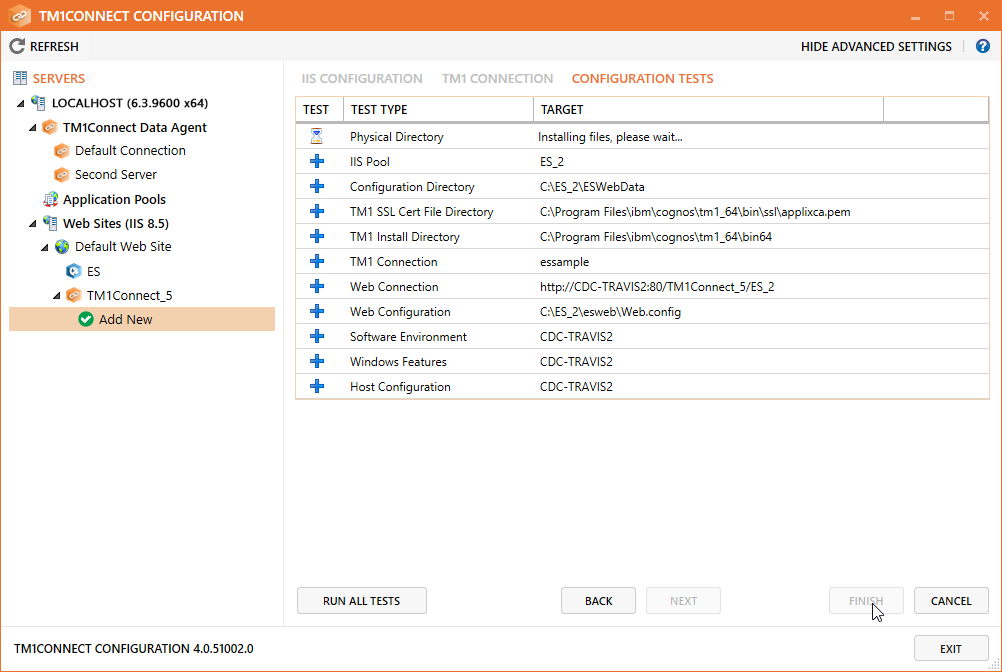Click the plus icon for IIS Pool
This screenshot has width=1002, height=672.
click(x=317, y=161)
